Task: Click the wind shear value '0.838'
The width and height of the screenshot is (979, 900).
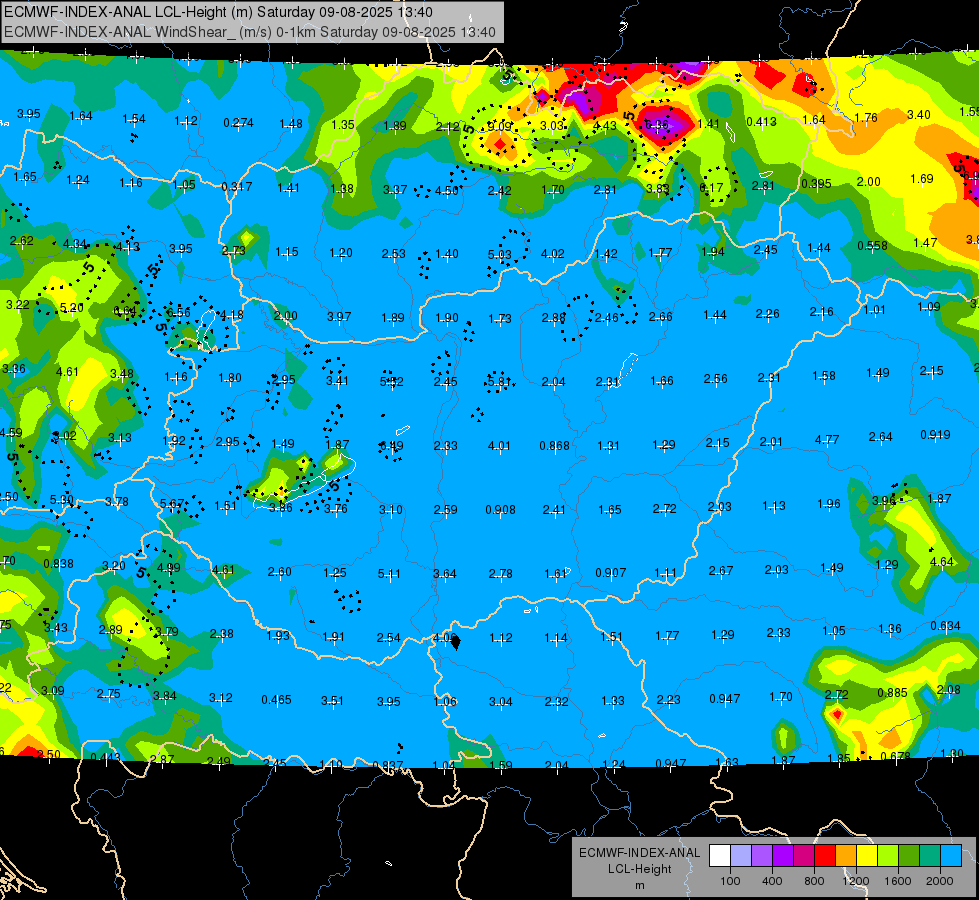Action: 58,564
